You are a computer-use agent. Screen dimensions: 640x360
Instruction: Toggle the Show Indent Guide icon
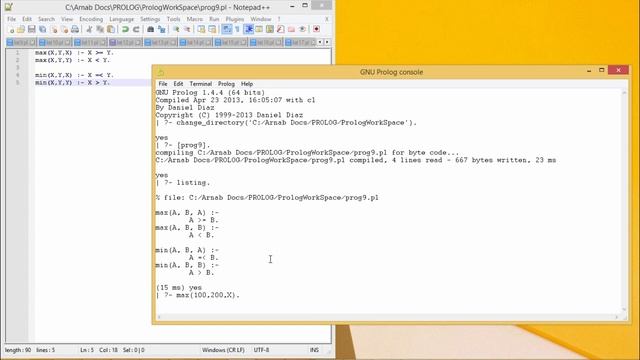[249, 29]
